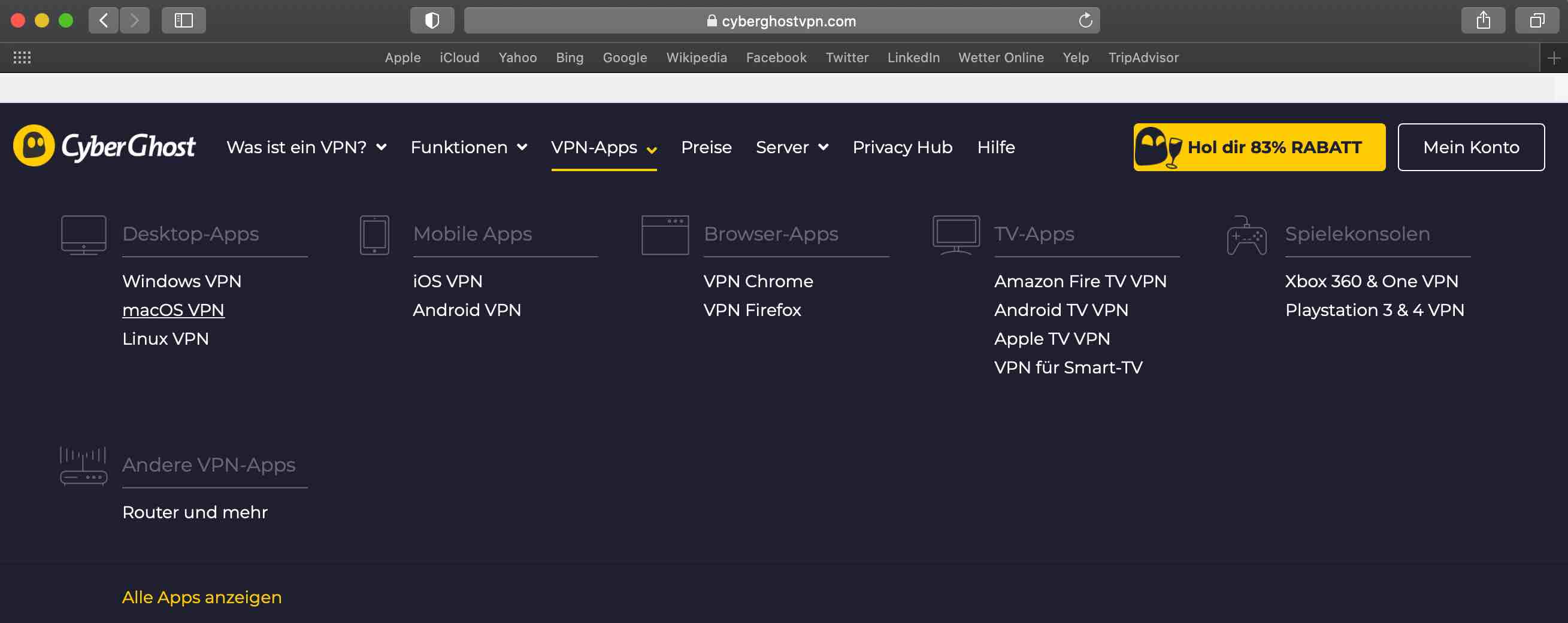Open the Privacy Hub page
This screenshot has height=623, width=1568.
(902, 147)
